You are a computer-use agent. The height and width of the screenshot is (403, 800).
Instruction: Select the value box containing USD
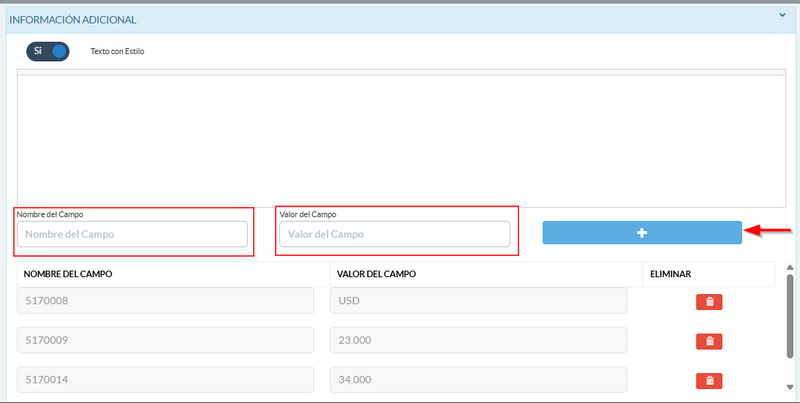click(478, 301)
